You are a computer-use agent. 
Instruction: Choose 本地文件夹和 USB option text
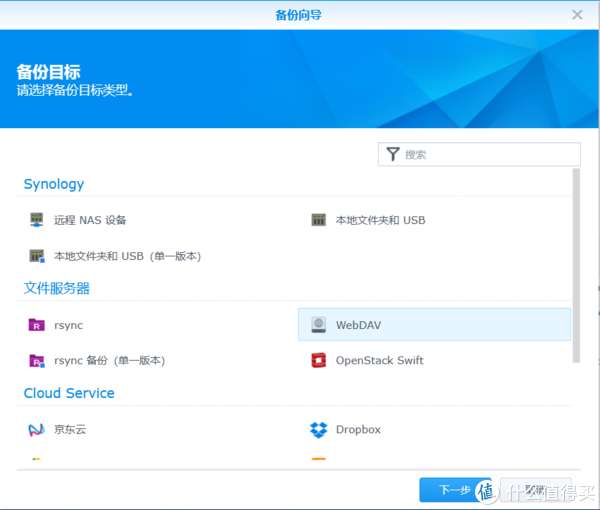pos(380,220)
